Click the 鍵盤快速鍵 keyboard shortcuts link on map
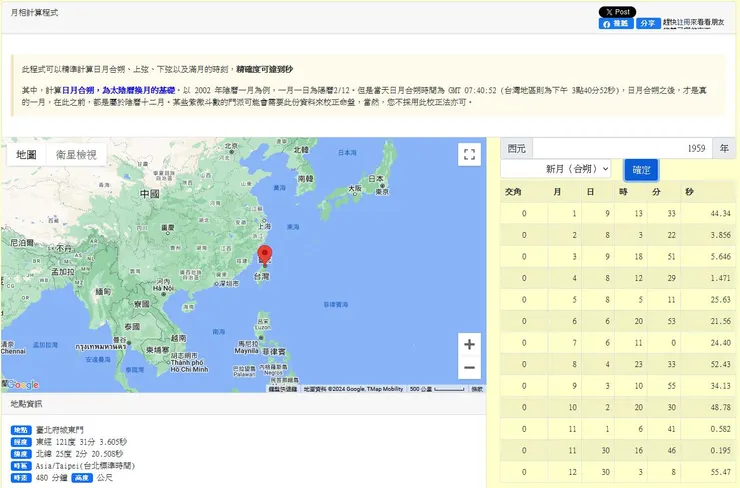 [x=284, y=388]
